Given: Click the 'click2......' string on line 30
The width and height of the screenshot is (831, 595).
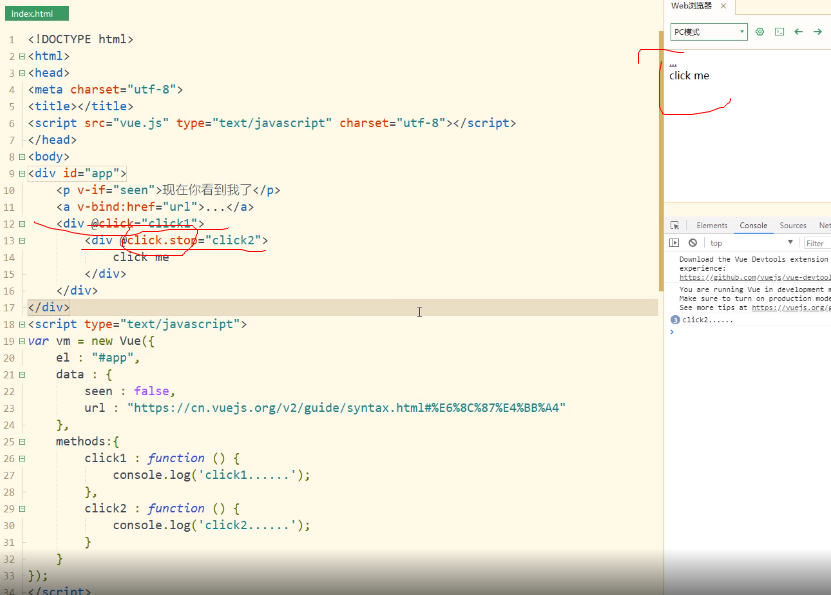Looking at the screenshot, I should point(247,525).
